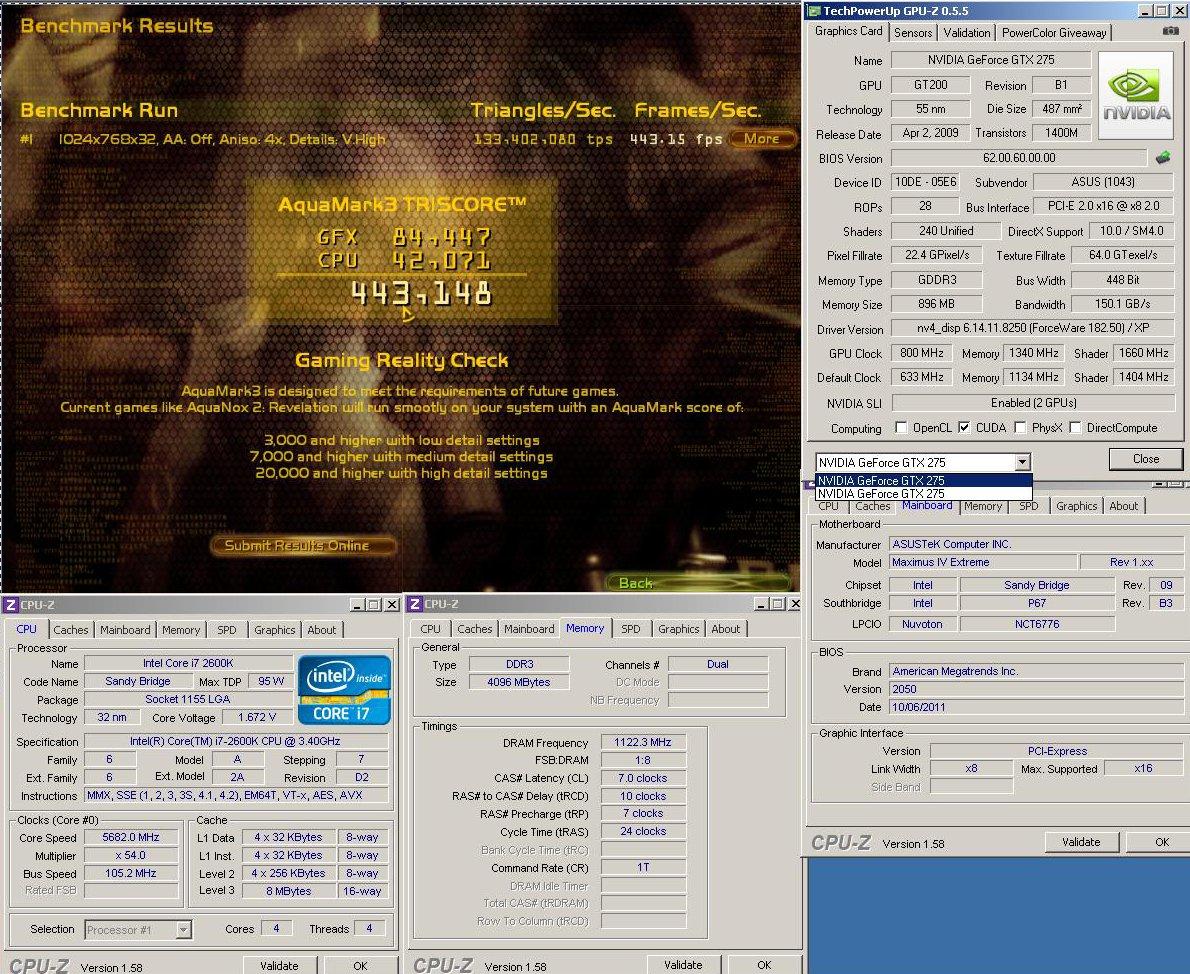
Task: Click the GPU-Z title bar app icon
Action: tap(814, 11)
